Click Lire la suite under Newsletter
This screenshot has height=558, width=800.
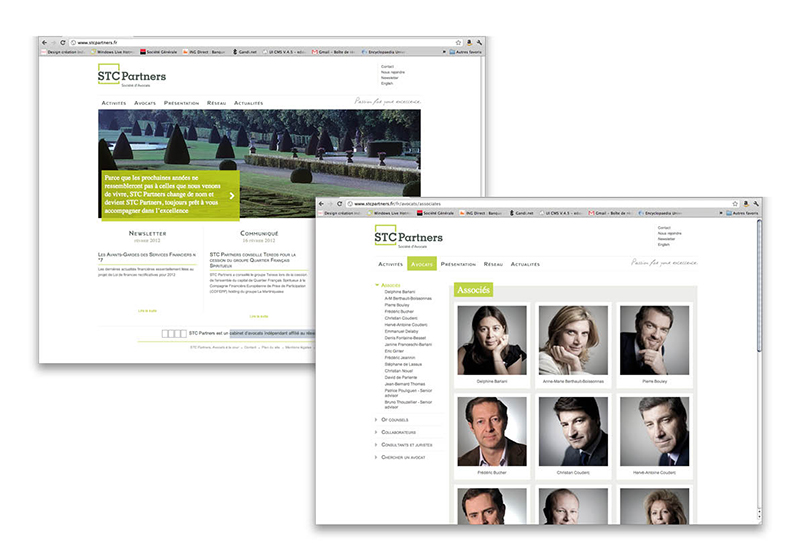coord(147,311)
